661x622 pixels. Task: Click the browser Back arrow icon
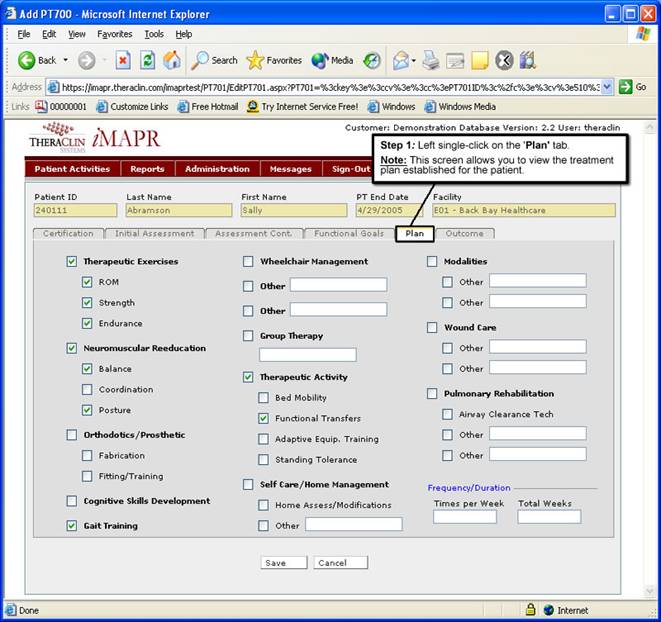click(x=26, y=60)
